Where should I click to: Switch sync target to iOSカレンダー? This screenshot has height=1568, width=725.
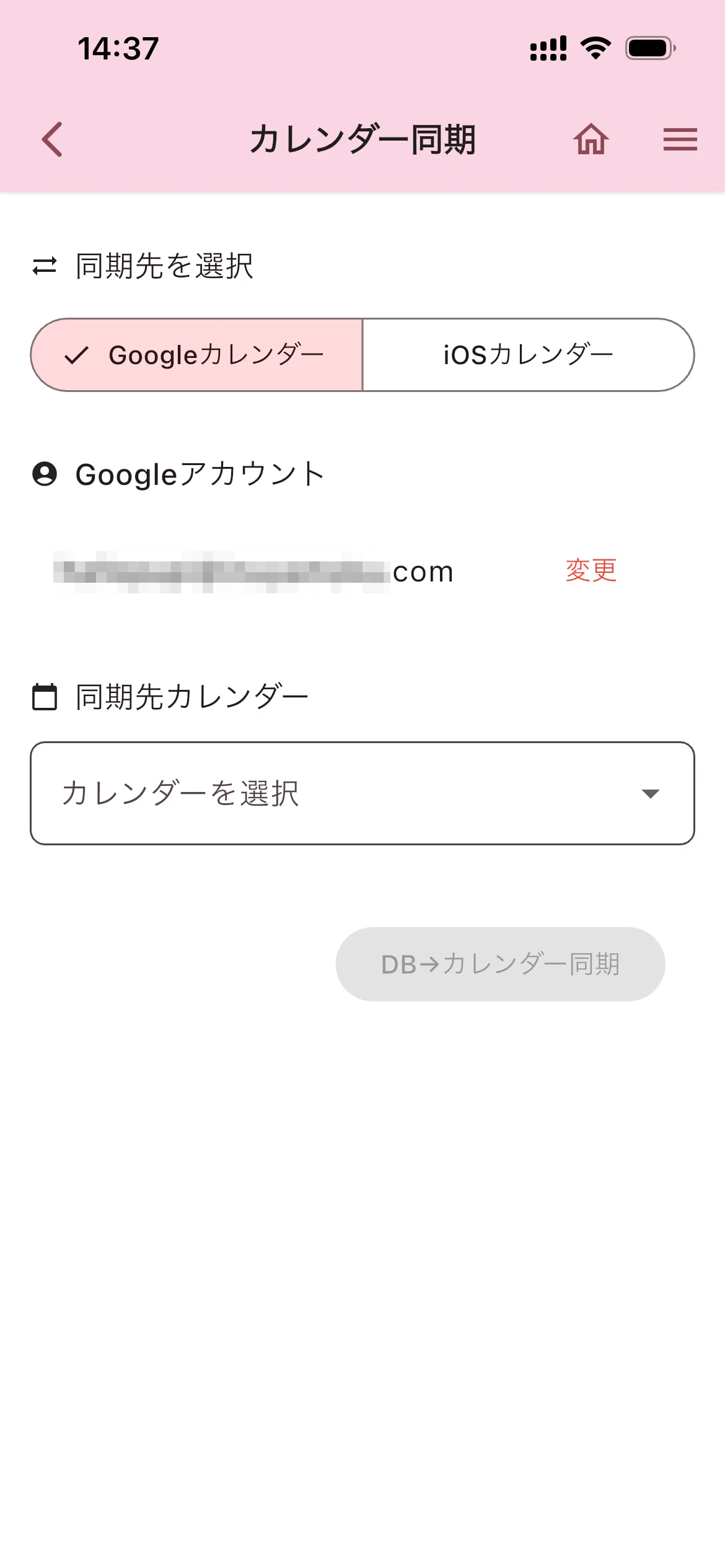(528, 355)
